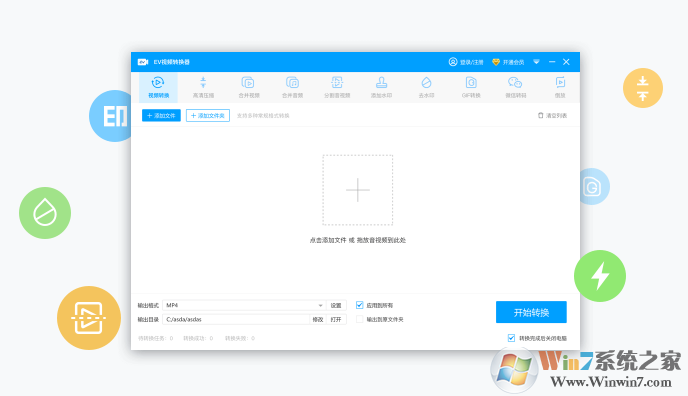Screen dimensions: 688x396
Task: Click the output directory path field
Action: coord(236,319)
